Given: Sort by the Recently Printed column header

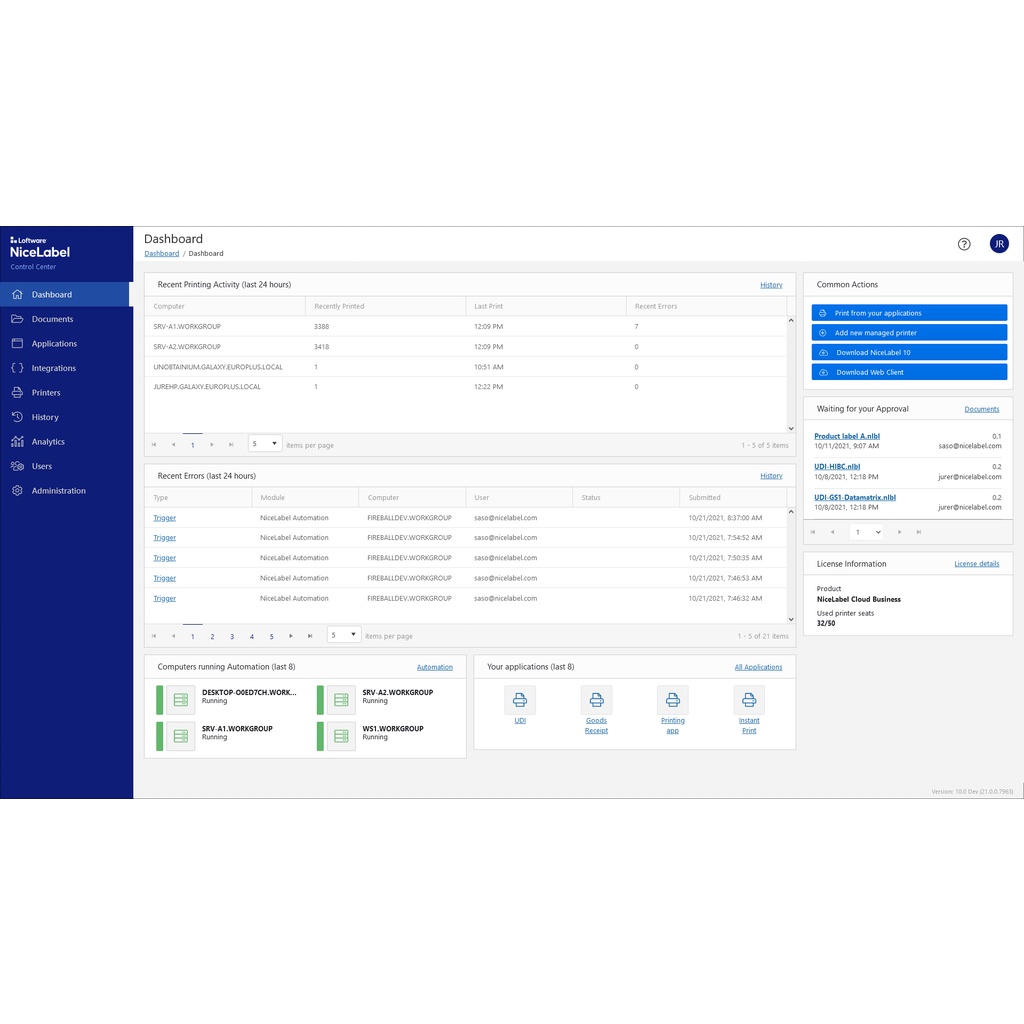Looking at the screenshot, I should (340, 307).
